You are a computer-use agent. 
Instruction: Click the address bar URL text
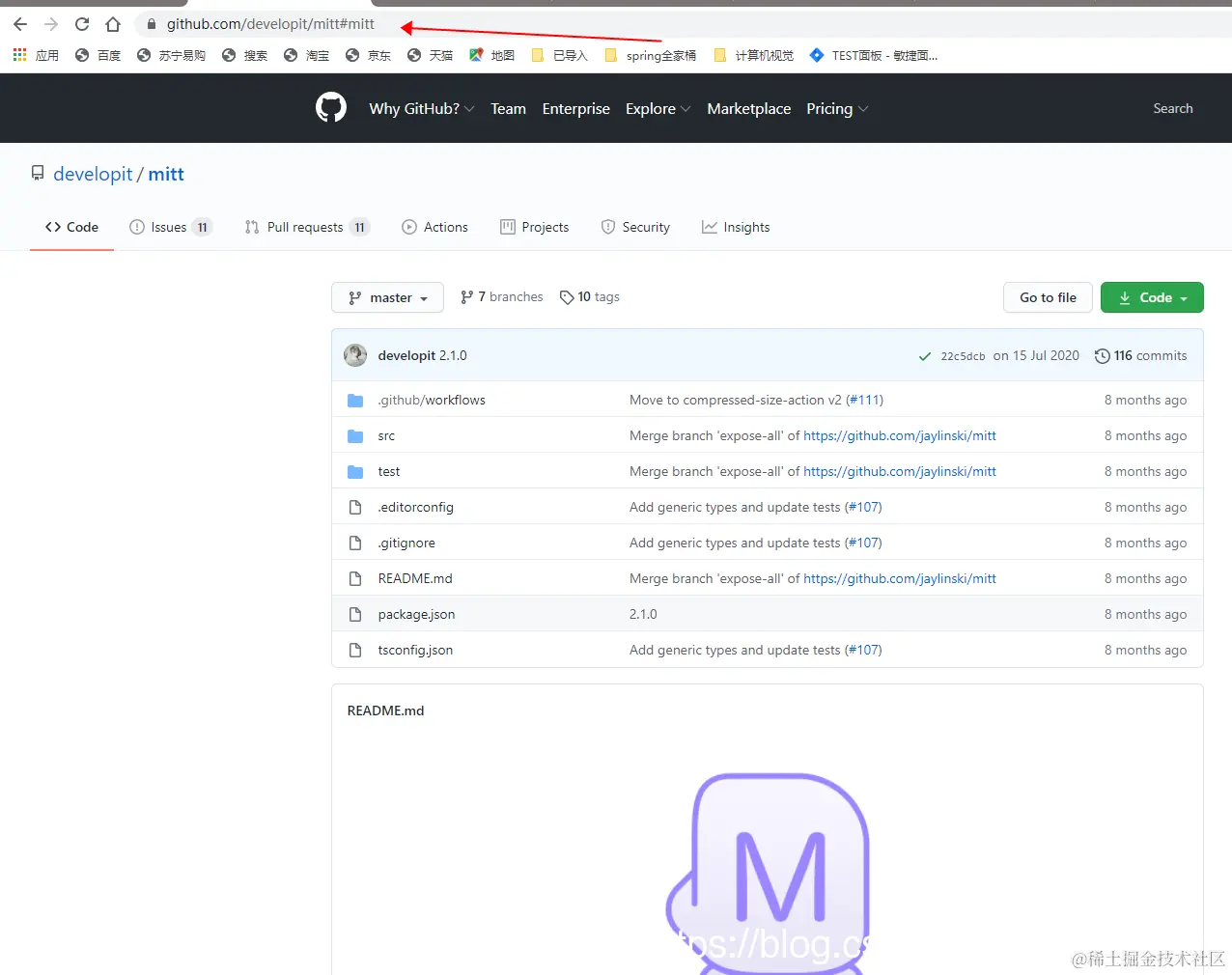pos(270,24)
